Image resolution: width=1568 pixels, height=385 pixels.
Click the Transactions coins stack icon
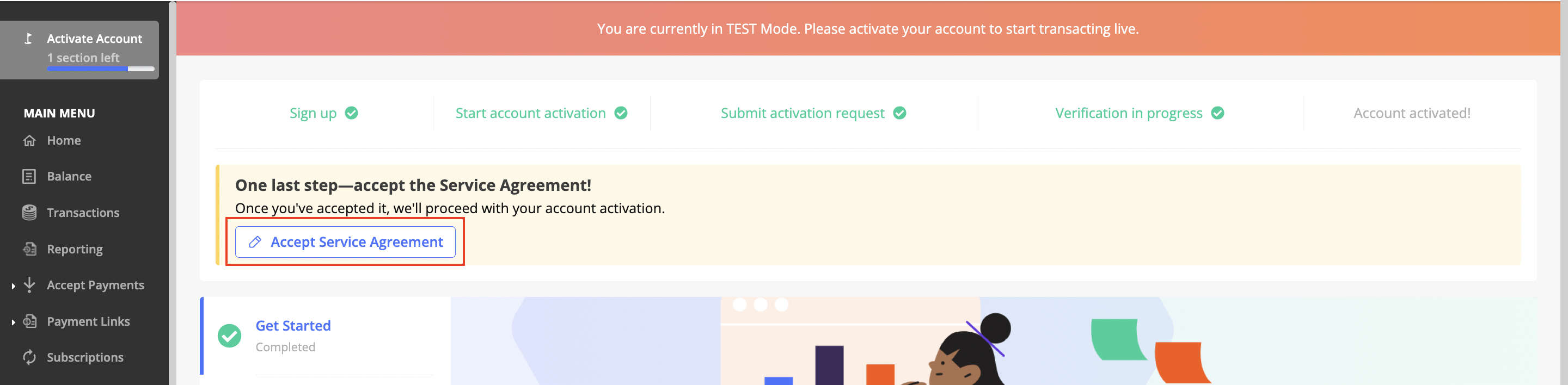[29, 213]
